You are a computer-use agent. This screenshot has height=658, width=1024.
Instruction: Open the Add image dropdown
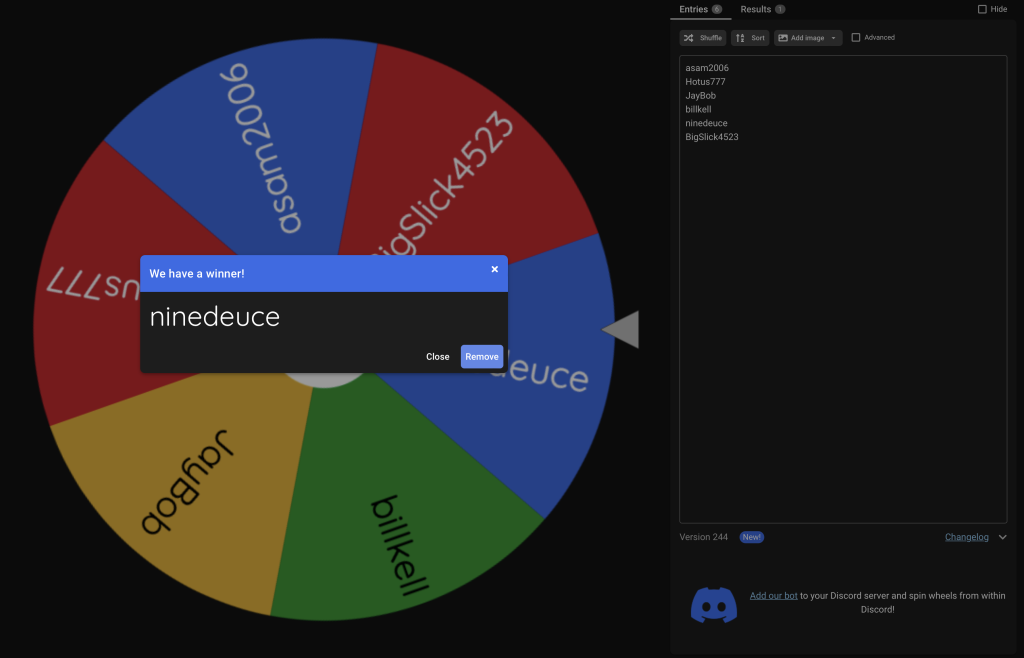(x=808, y=38)
